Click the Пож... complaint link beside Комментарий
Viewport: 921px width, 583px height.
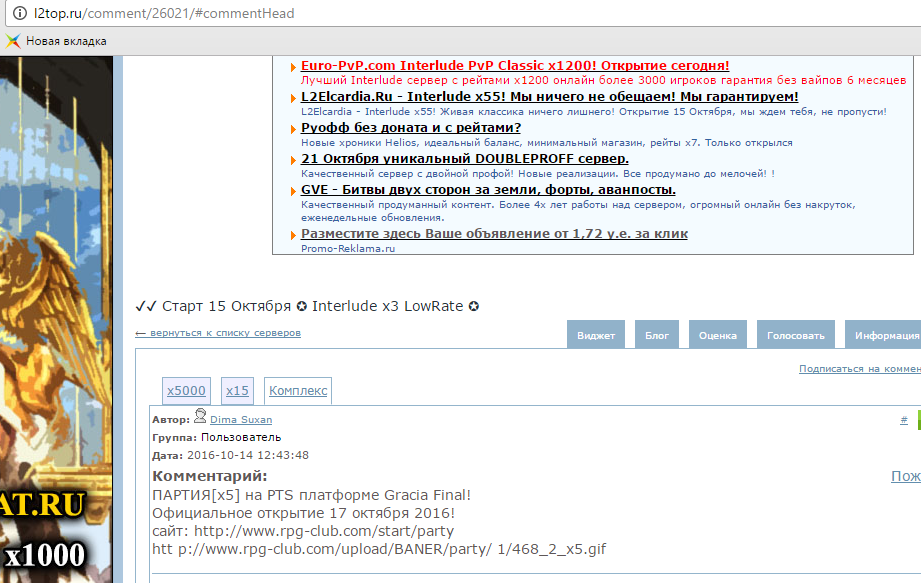(x=906, y=476)
